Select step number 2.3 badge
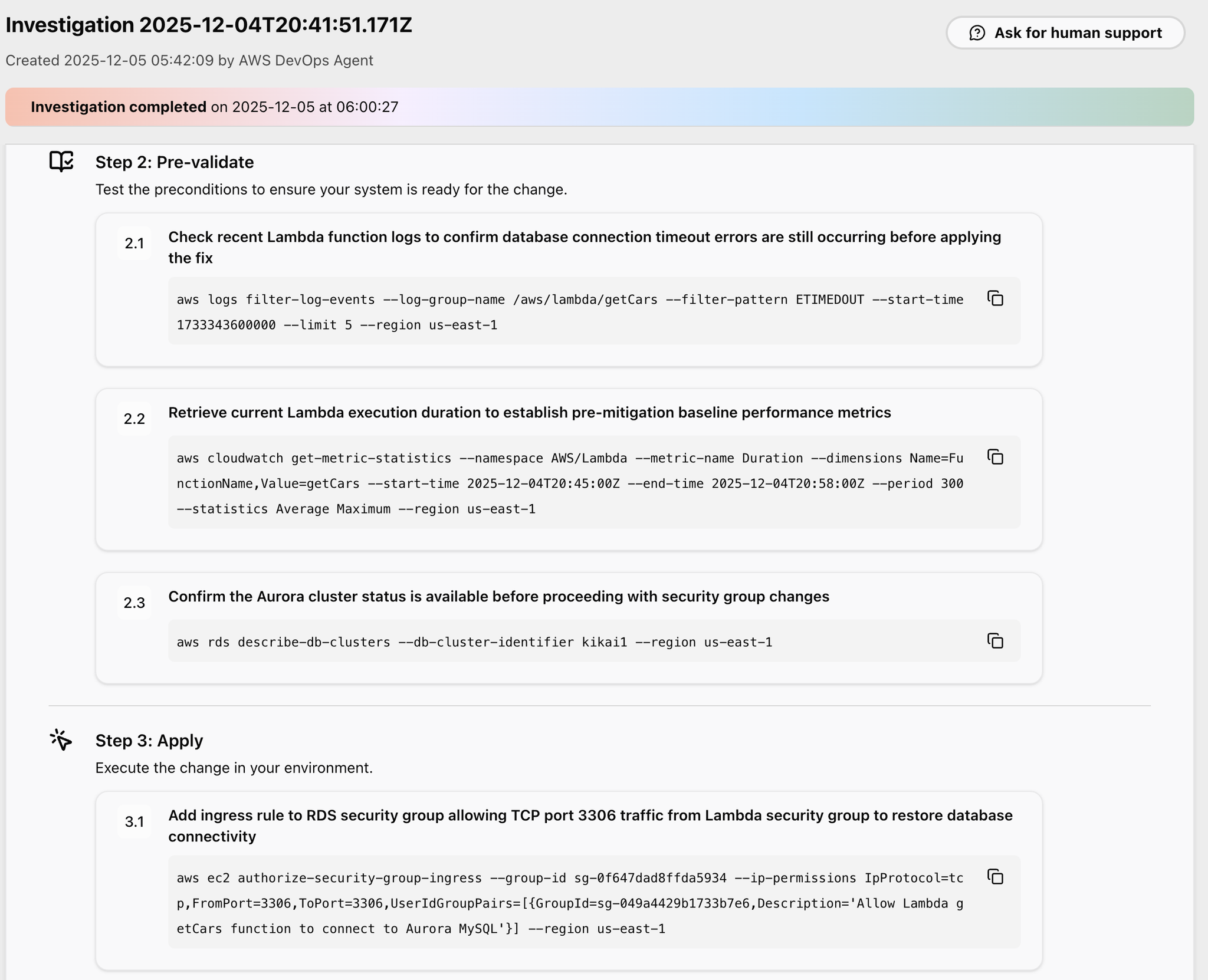 134,603
